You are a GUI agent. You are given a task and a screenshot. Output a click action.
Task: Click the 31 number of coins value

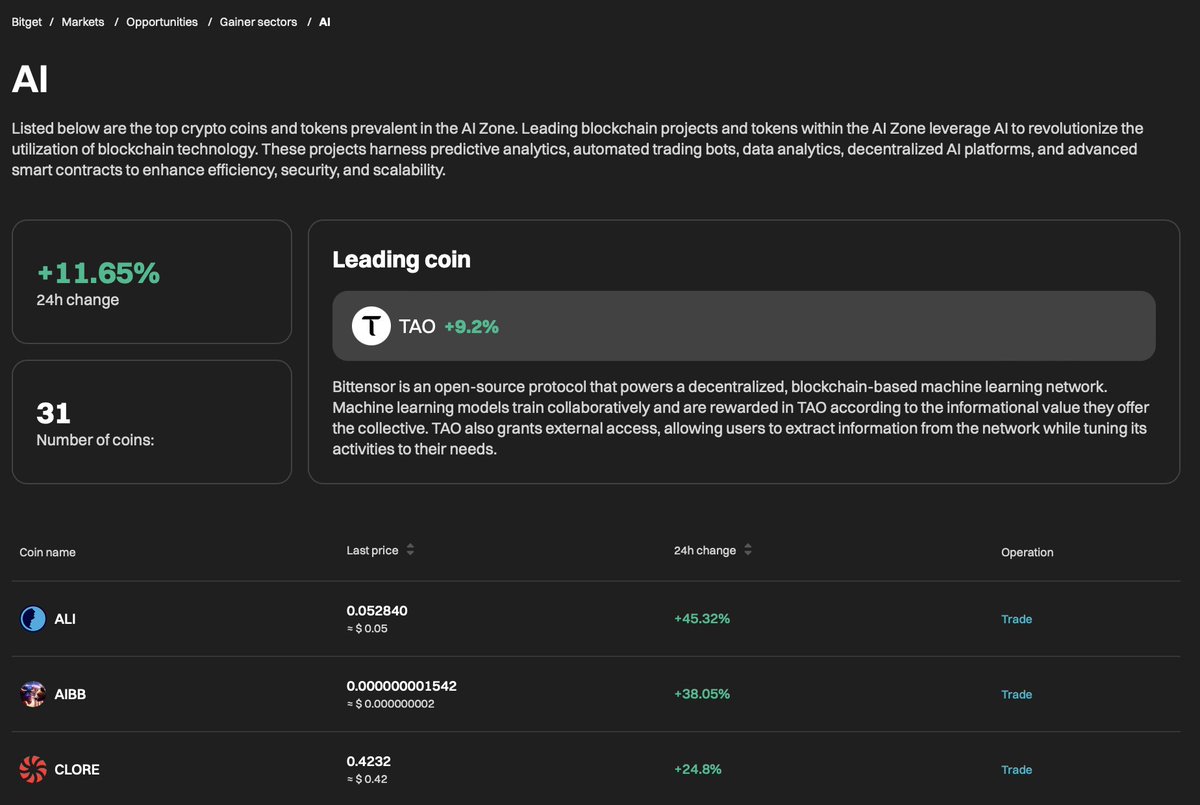(53, 413)
